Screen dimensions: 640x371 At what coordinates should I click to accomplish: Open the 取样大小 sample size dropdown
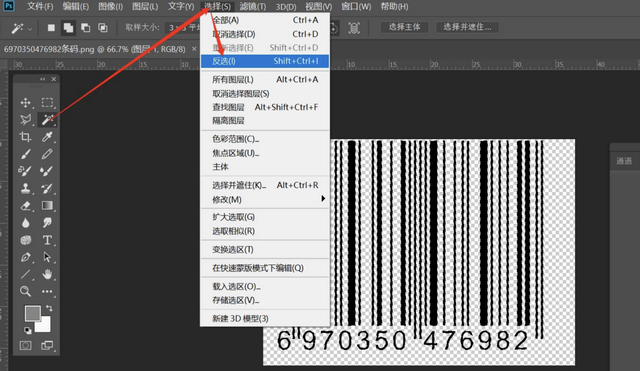coord(183,28)
